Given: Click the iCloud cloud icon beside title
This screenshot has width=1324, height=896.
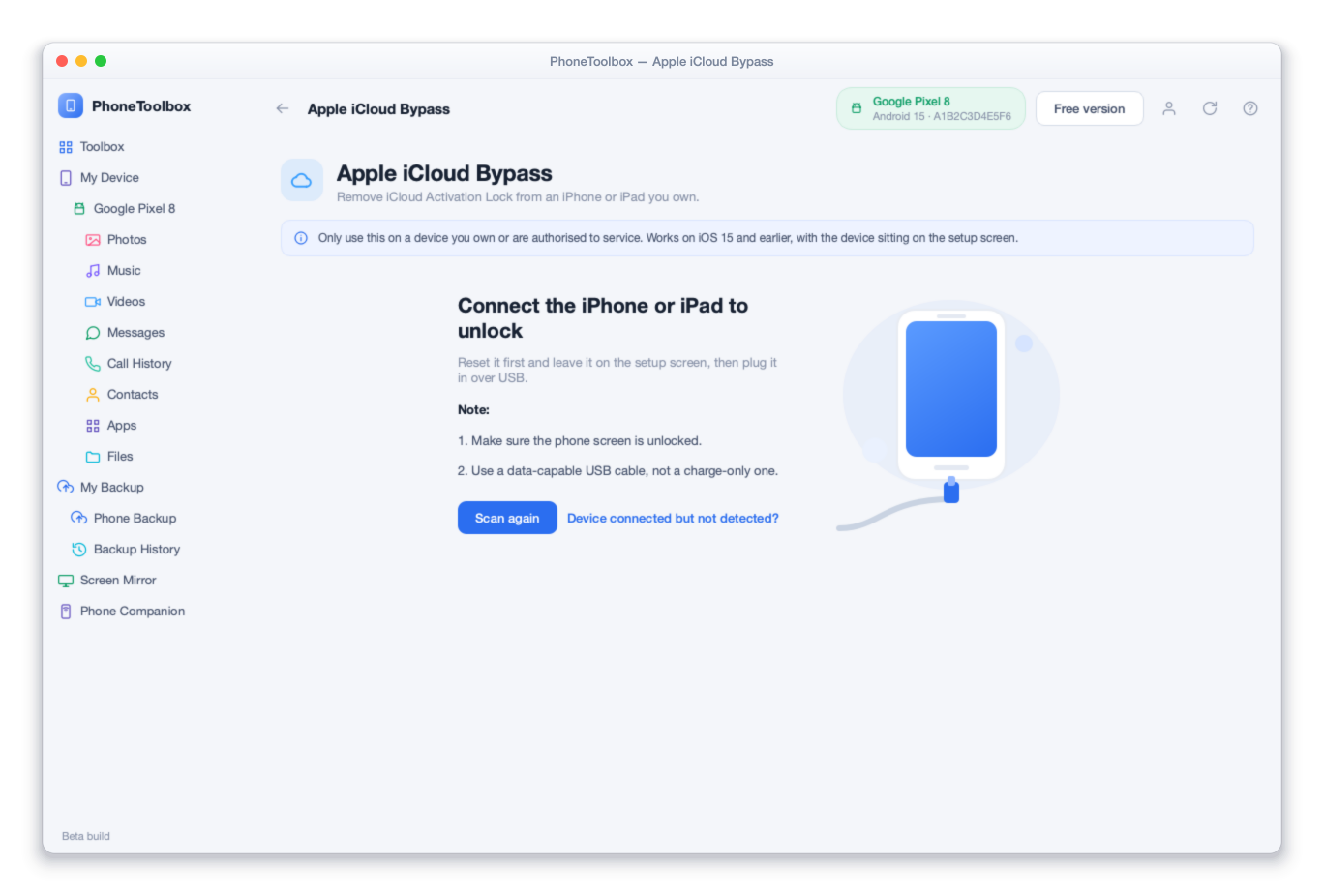Looking at the screenshot, I should click(x=302, y=180).
